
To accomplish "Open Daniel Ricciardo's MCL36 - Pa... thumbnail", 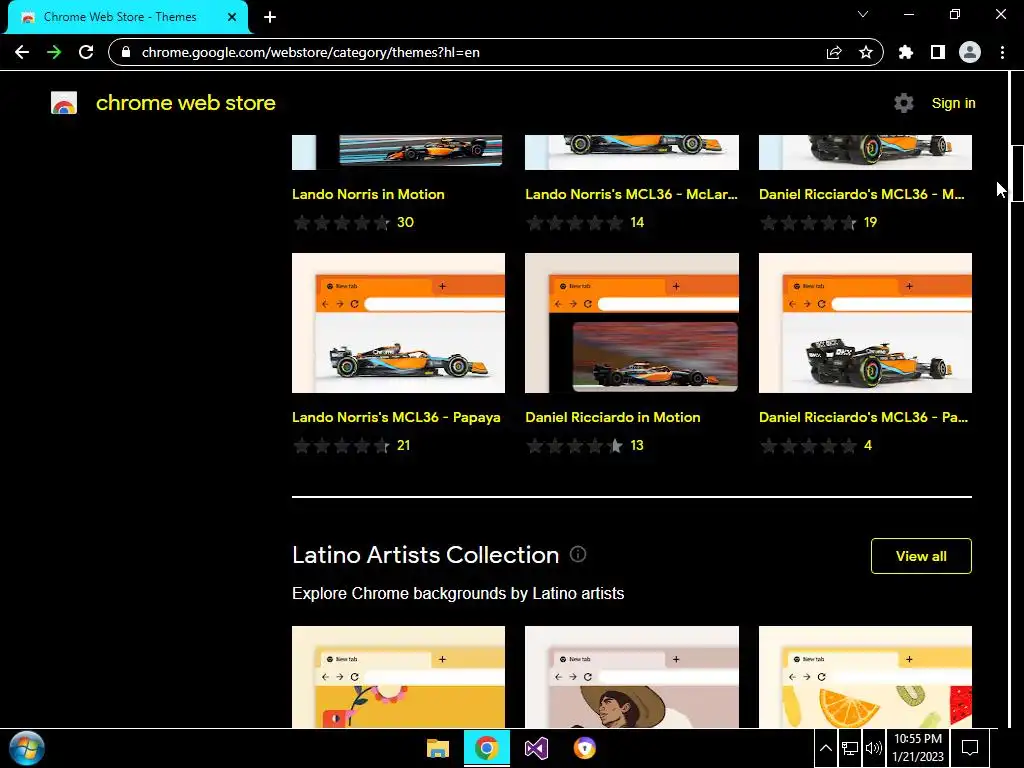I will point(865,323).
